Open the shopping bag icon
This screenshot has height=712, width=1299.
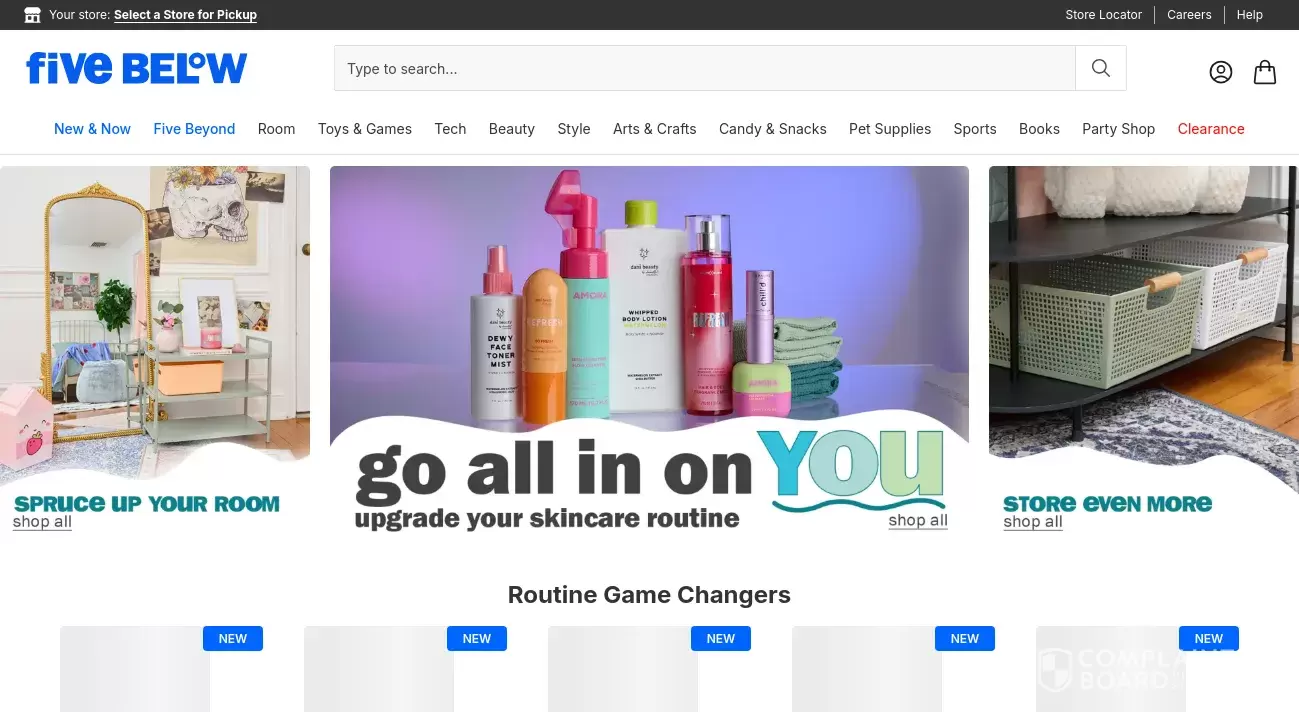tap(1265, 72)
